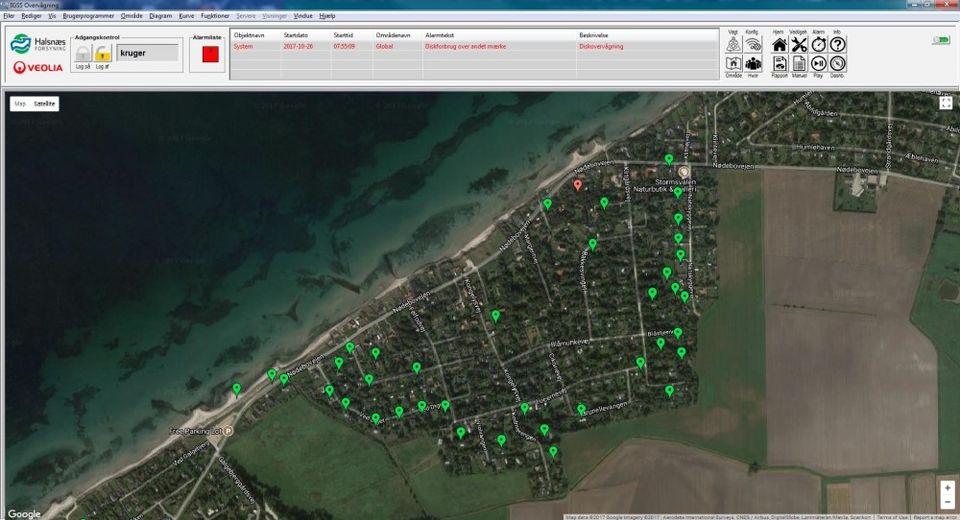Click the red Alarmliste indicator square
Image resolution: width=960 pixels, height=520 pixels.
[210, 55]
